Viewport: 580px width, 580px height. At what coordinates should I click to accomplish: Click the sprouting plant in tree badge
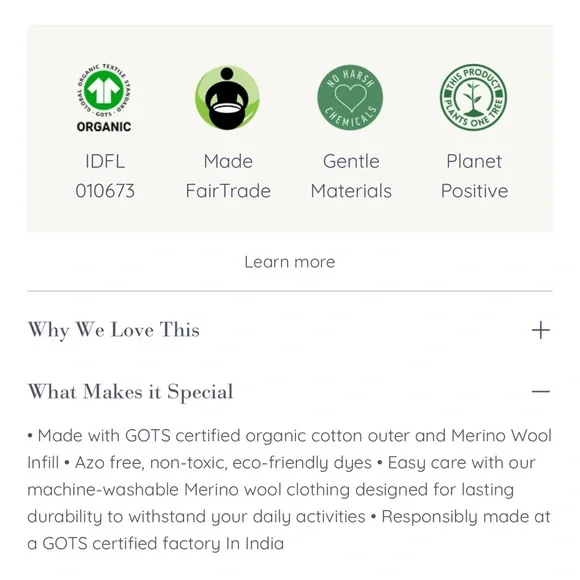(473, 98)
